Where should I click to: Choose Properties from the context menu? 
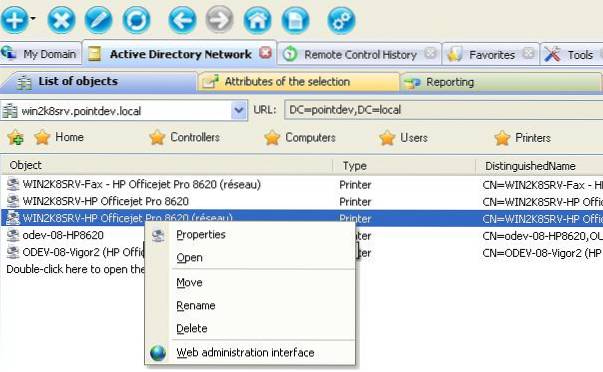pos(249,235)
